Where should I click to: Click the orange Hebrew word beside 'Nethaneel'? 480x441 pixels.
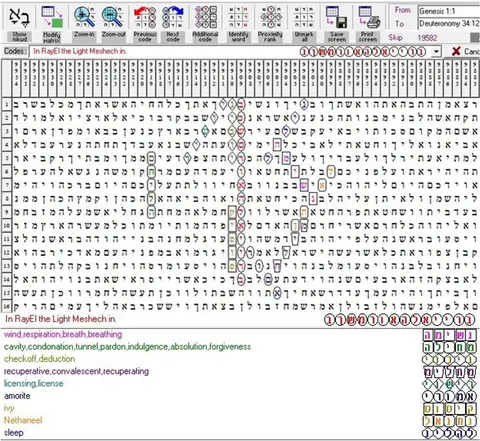(450, 421)
